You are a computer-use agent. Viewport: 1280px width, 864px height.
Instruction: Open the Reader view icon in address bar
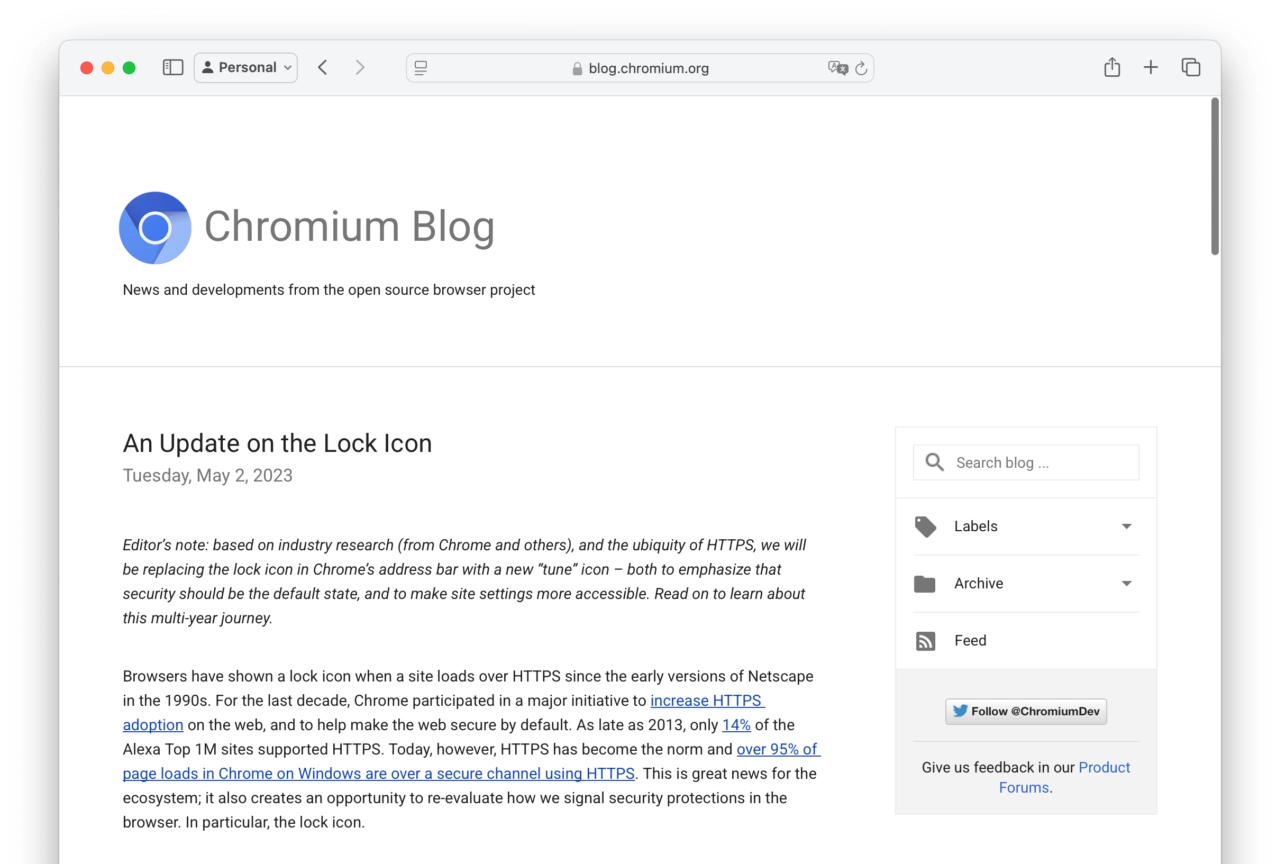click(x=421, y=68)
